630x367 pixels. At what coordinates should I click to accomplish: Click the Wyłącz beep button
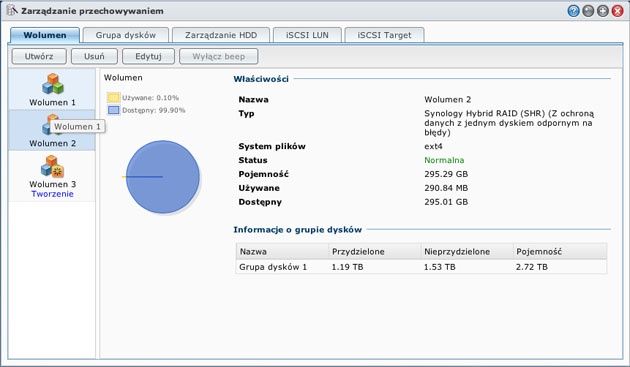tap(219, 56)
